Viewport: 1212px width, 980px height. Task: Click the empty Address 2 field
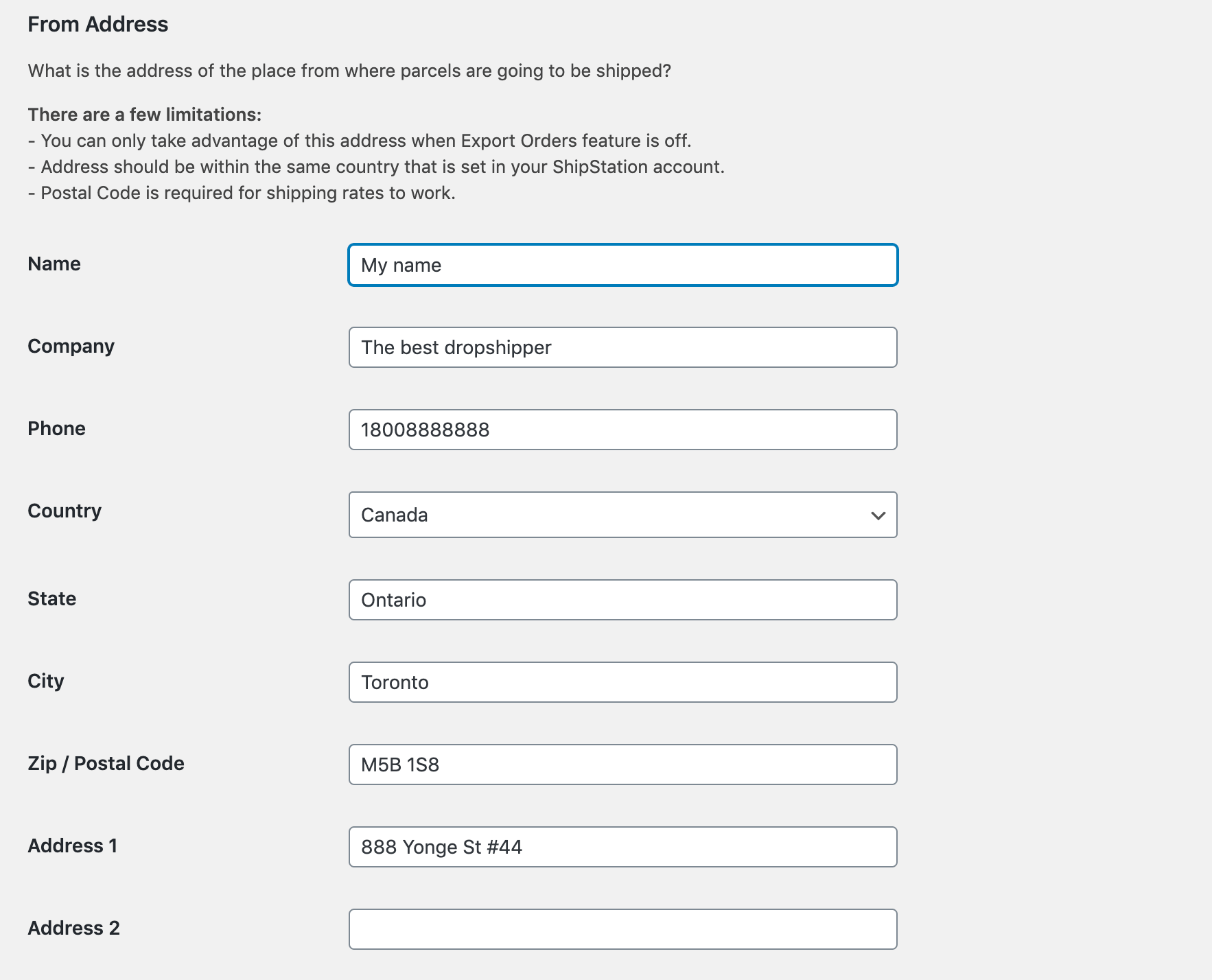(622, 929)
